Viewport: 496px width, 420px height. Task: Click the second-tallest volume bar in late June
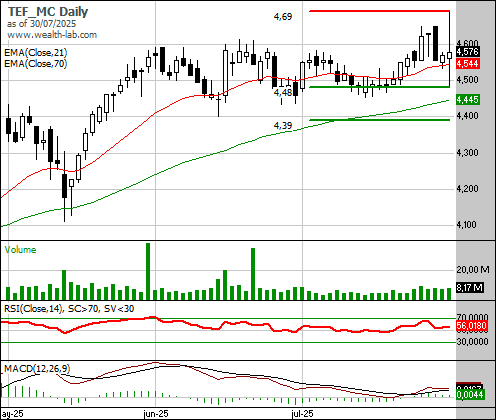(253, 274)
